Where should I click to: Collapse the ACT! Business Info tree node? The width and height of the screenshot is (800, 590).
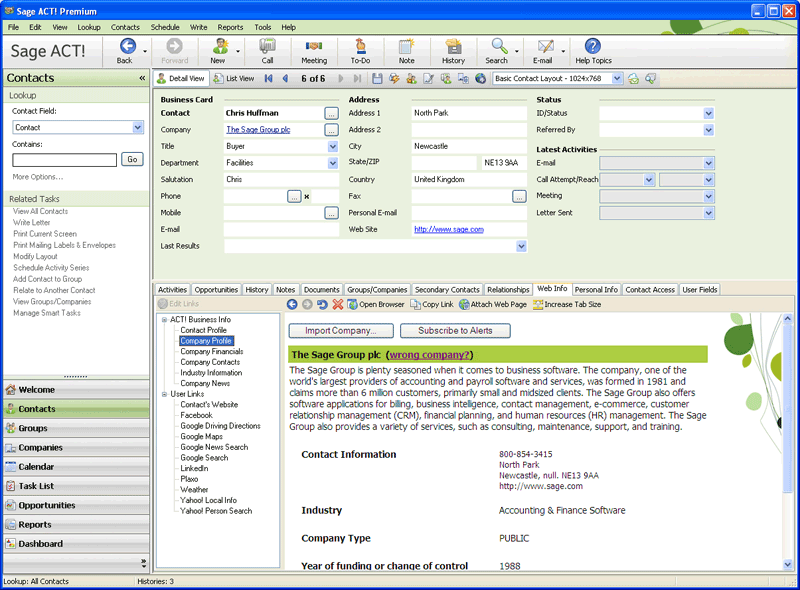click(164, 320)
